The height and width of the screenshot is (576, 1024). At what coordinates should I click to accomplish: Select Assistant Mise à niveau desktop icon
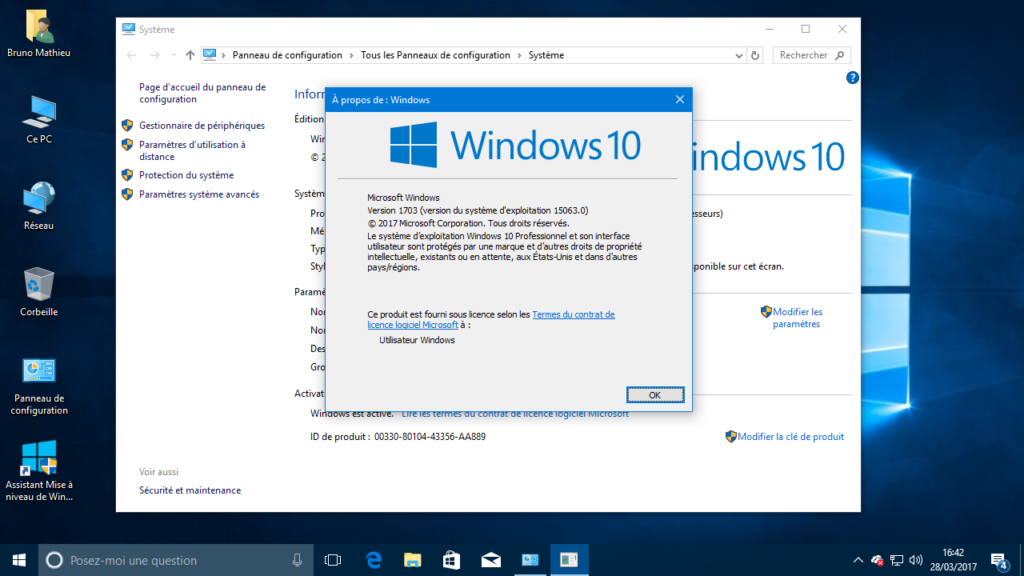click(39, 471)
